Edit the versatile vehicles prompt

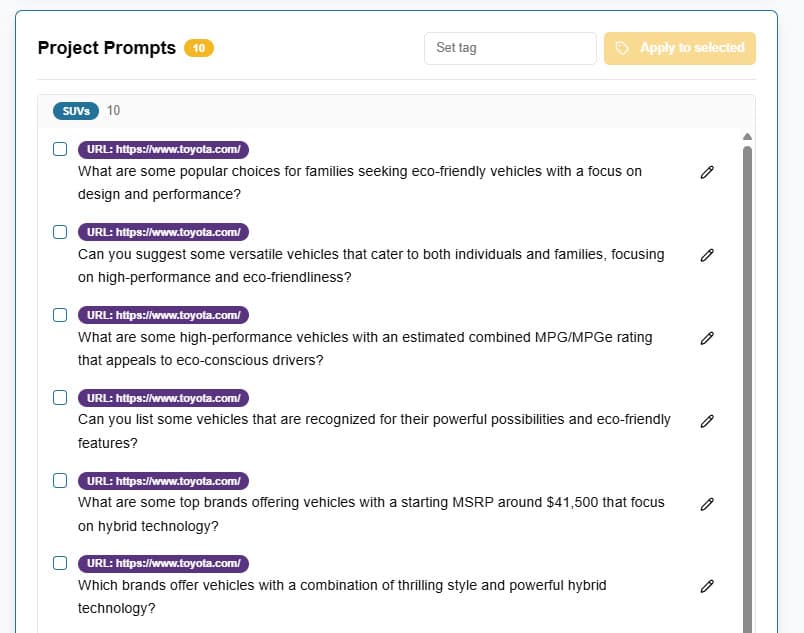click(707, 255)
